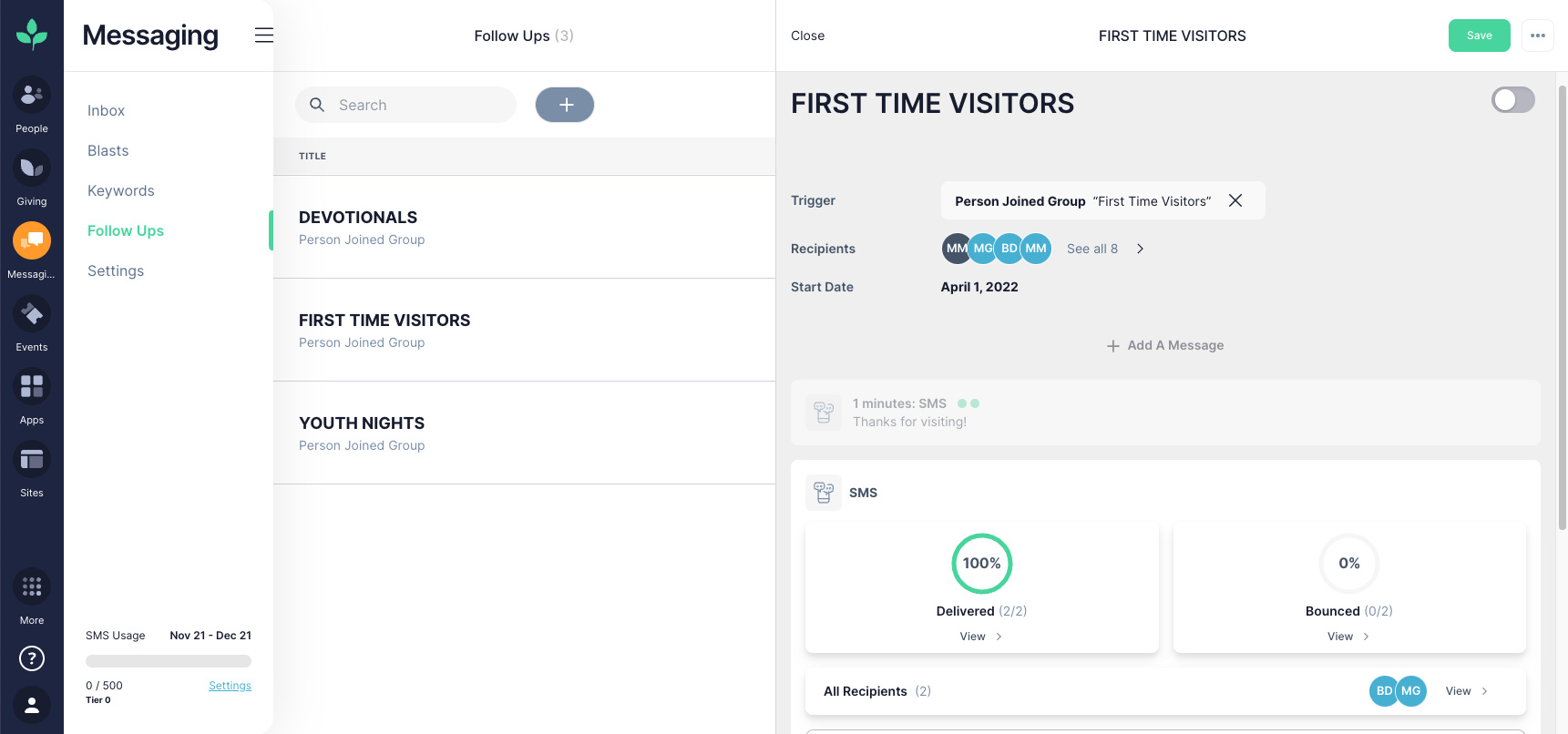Open the Events icon in sidebar
1568x734 pixels.
(32, 314)
